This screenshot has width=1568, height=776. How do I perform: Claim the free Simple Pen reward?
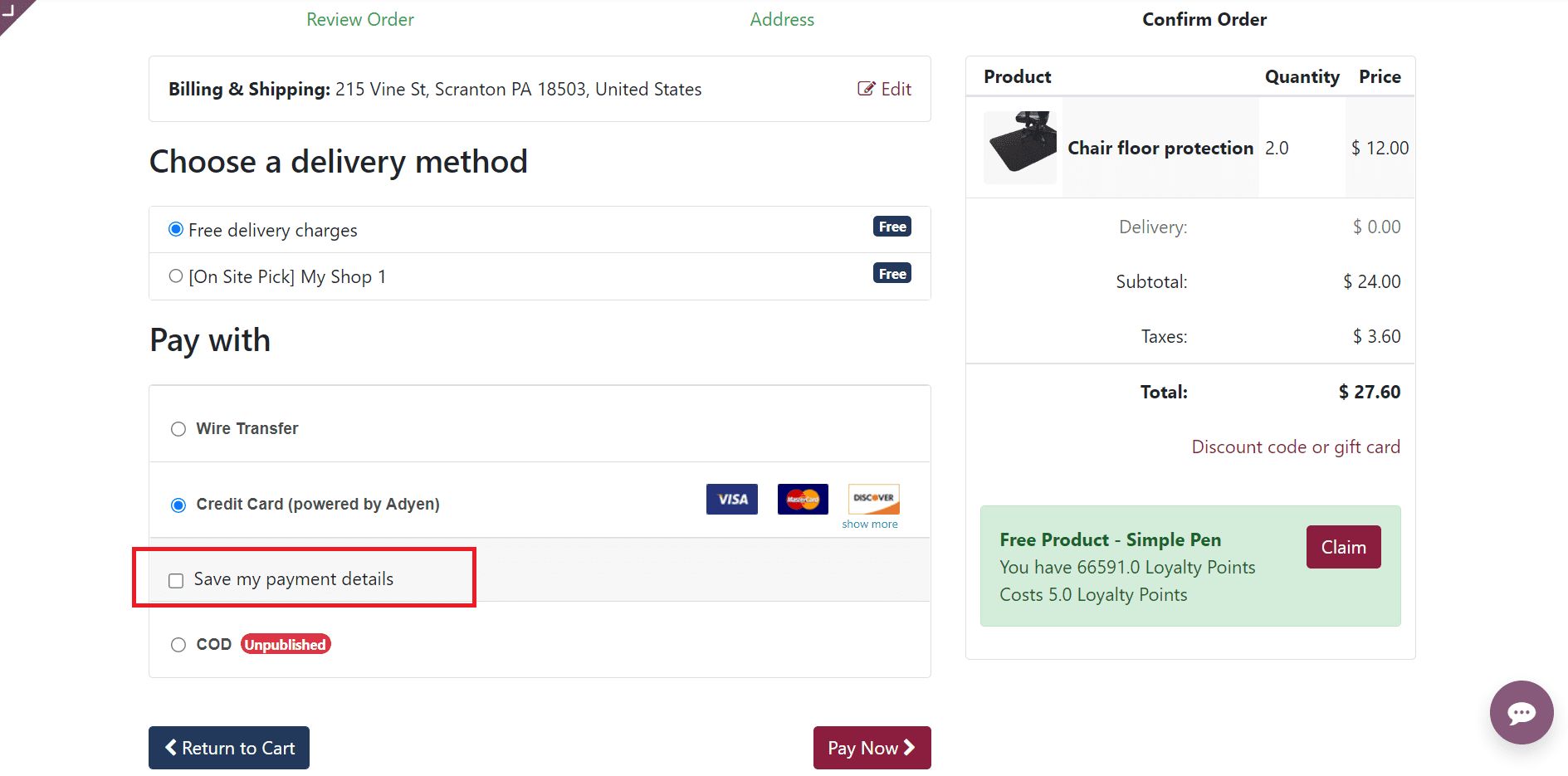click(x=1343, y=547)
